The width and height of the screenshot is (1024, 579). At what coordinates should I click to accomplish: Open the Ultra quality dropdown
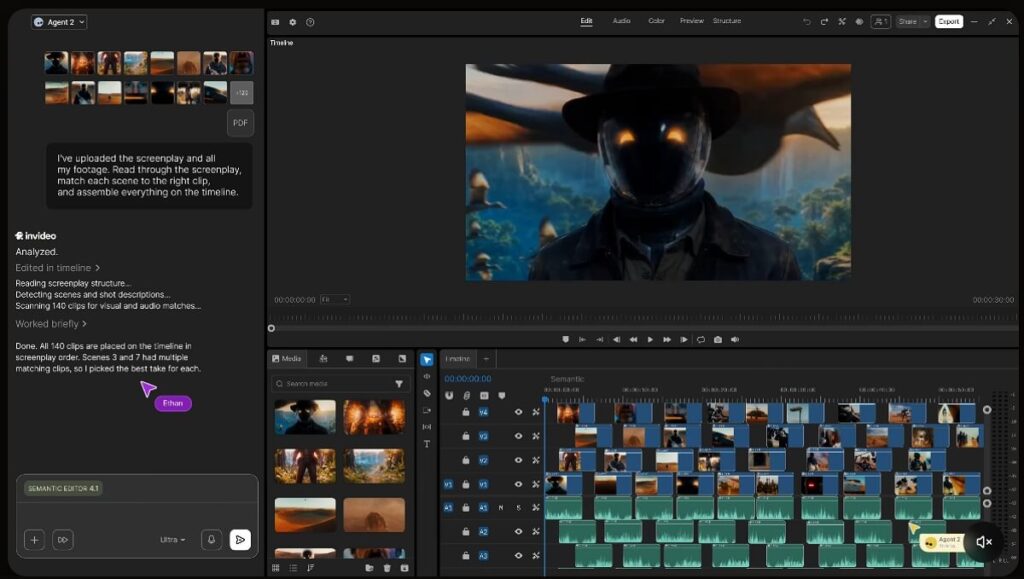tap(172, 540)
